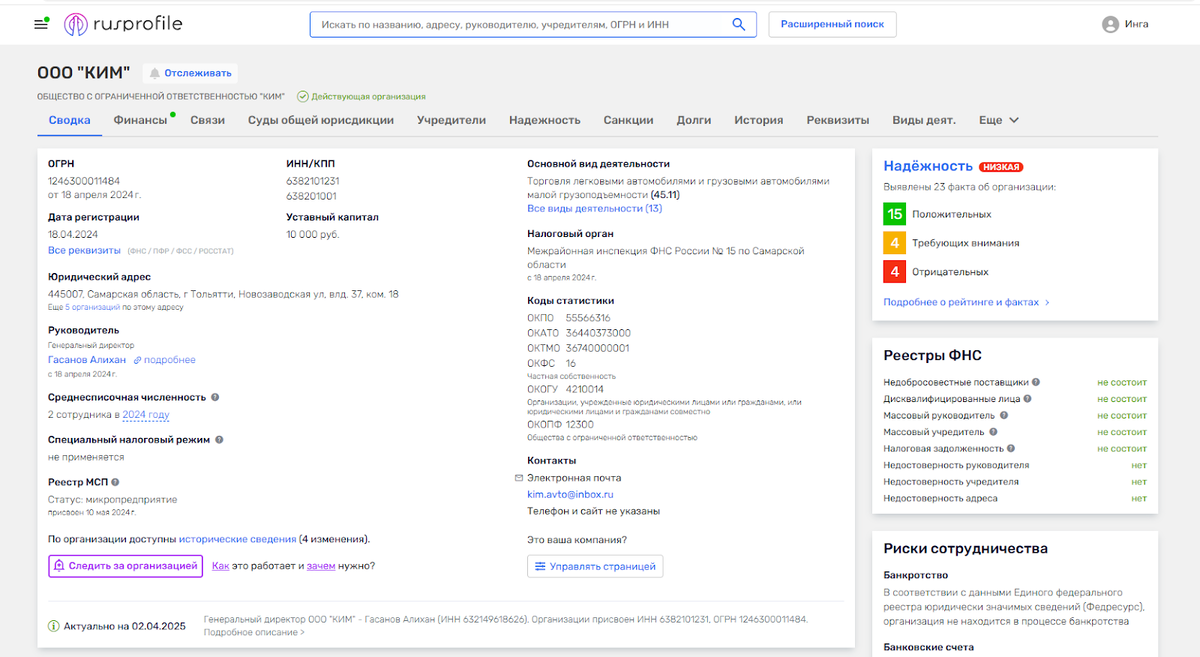Click the red 4 negative facts badge

point(895,272)
